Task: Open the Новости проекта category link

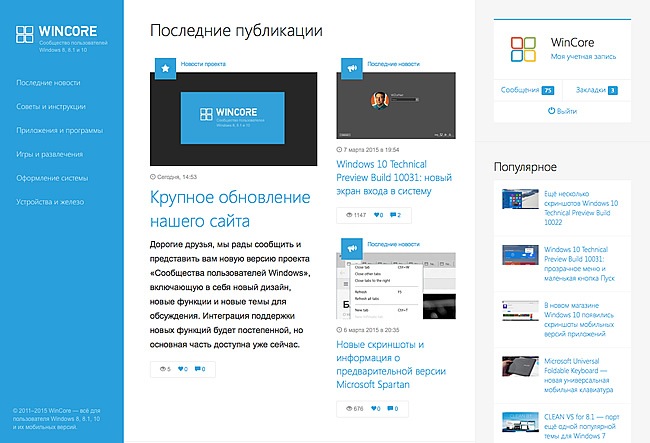Action: click(x=203, y=64)
